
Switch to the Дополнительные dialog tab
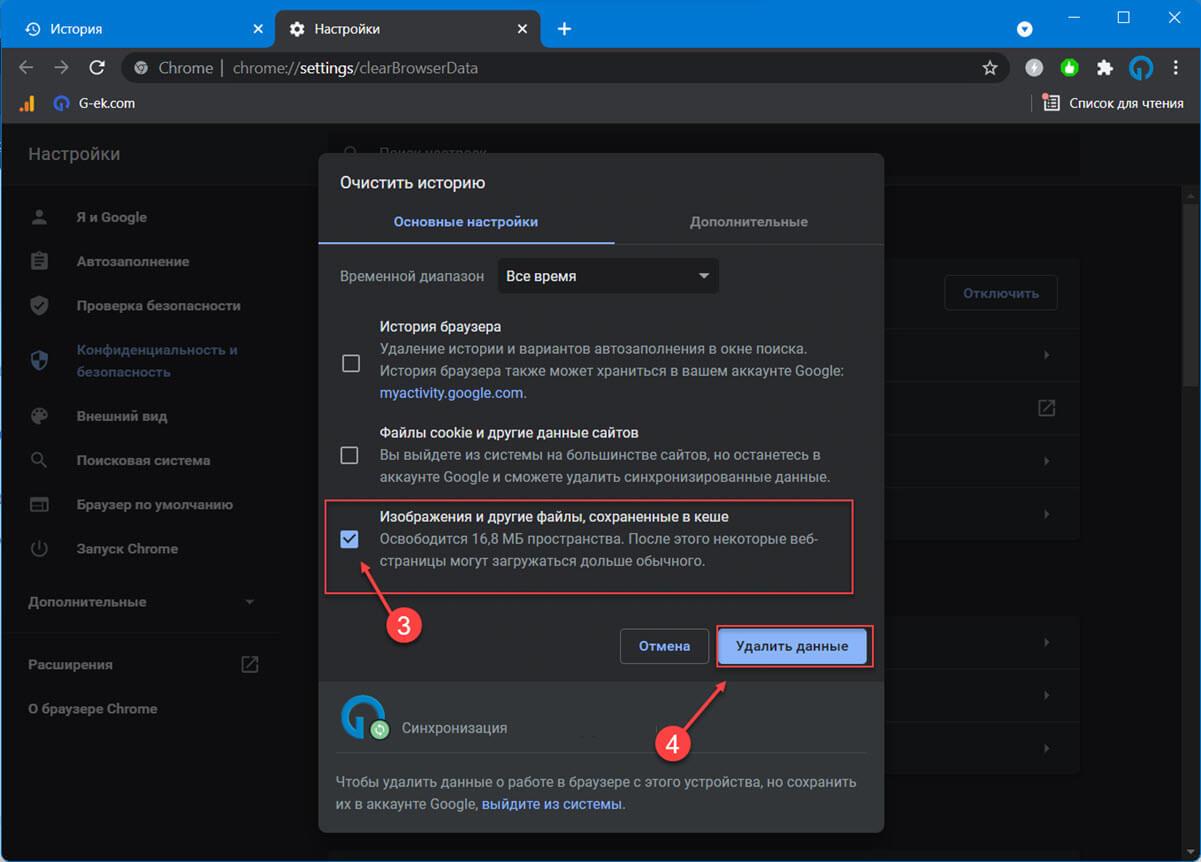pyautogui.click(x=749, y=221)
